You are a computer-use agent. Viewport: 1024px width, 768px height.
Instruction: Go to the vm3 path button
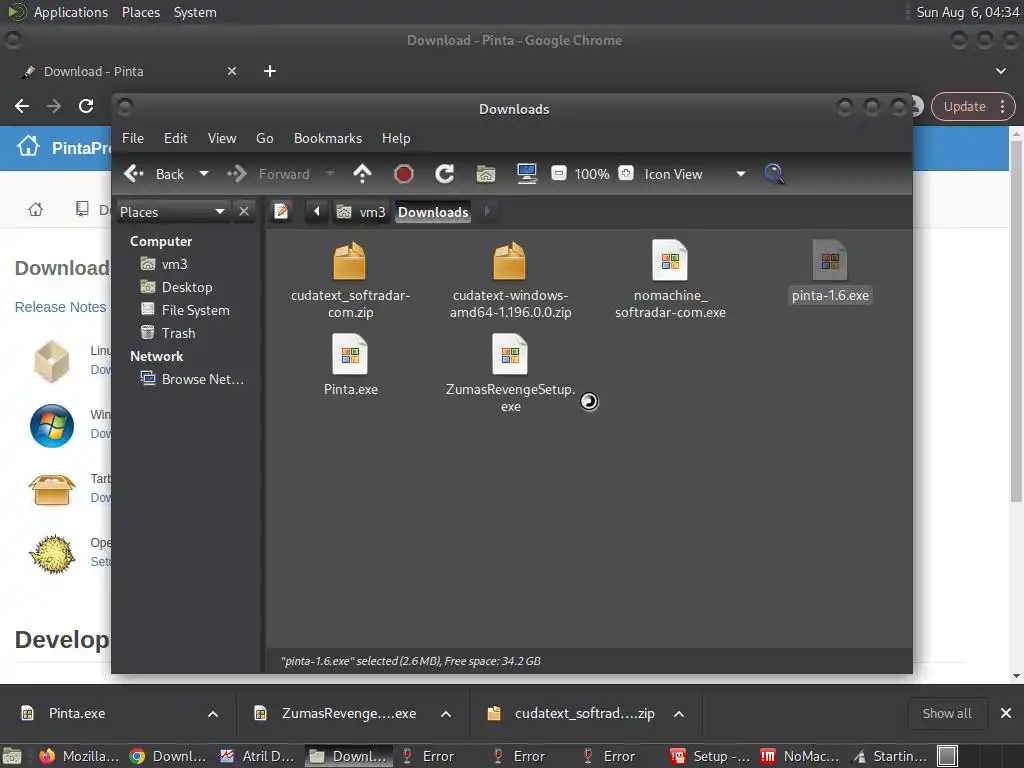pos(360,212)
